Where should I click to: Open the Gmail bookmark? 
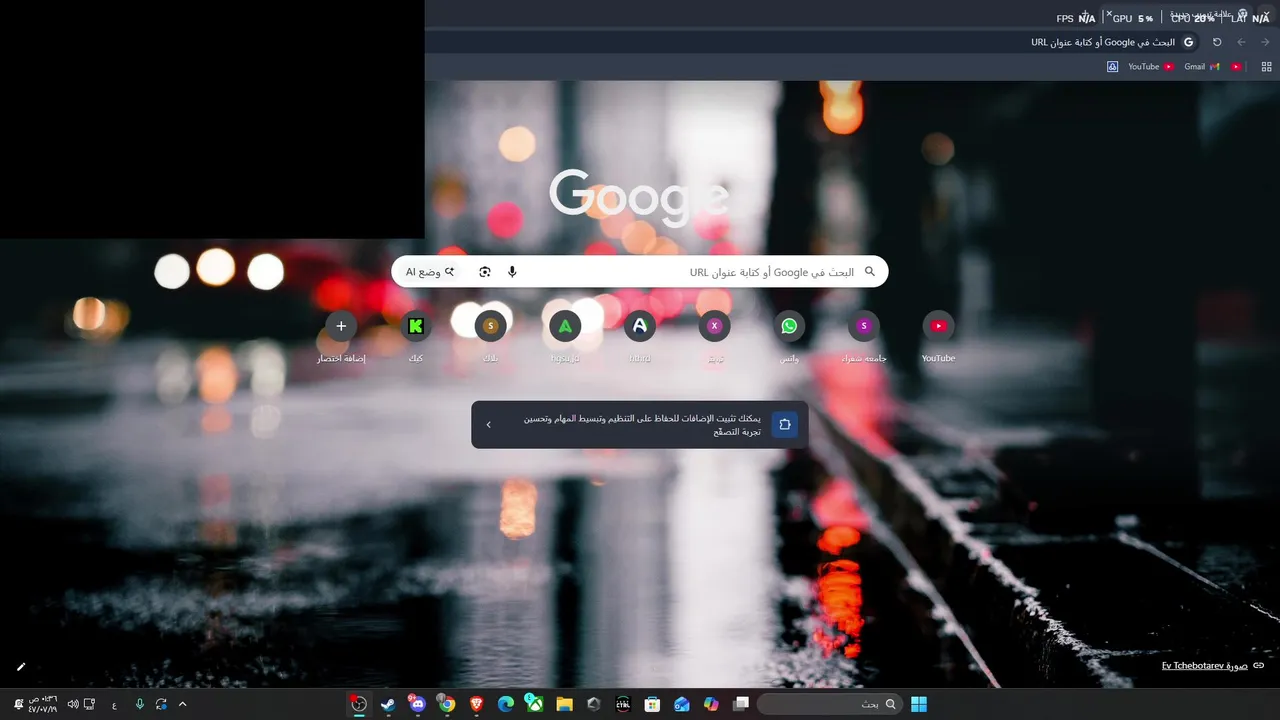(1202, 67)
